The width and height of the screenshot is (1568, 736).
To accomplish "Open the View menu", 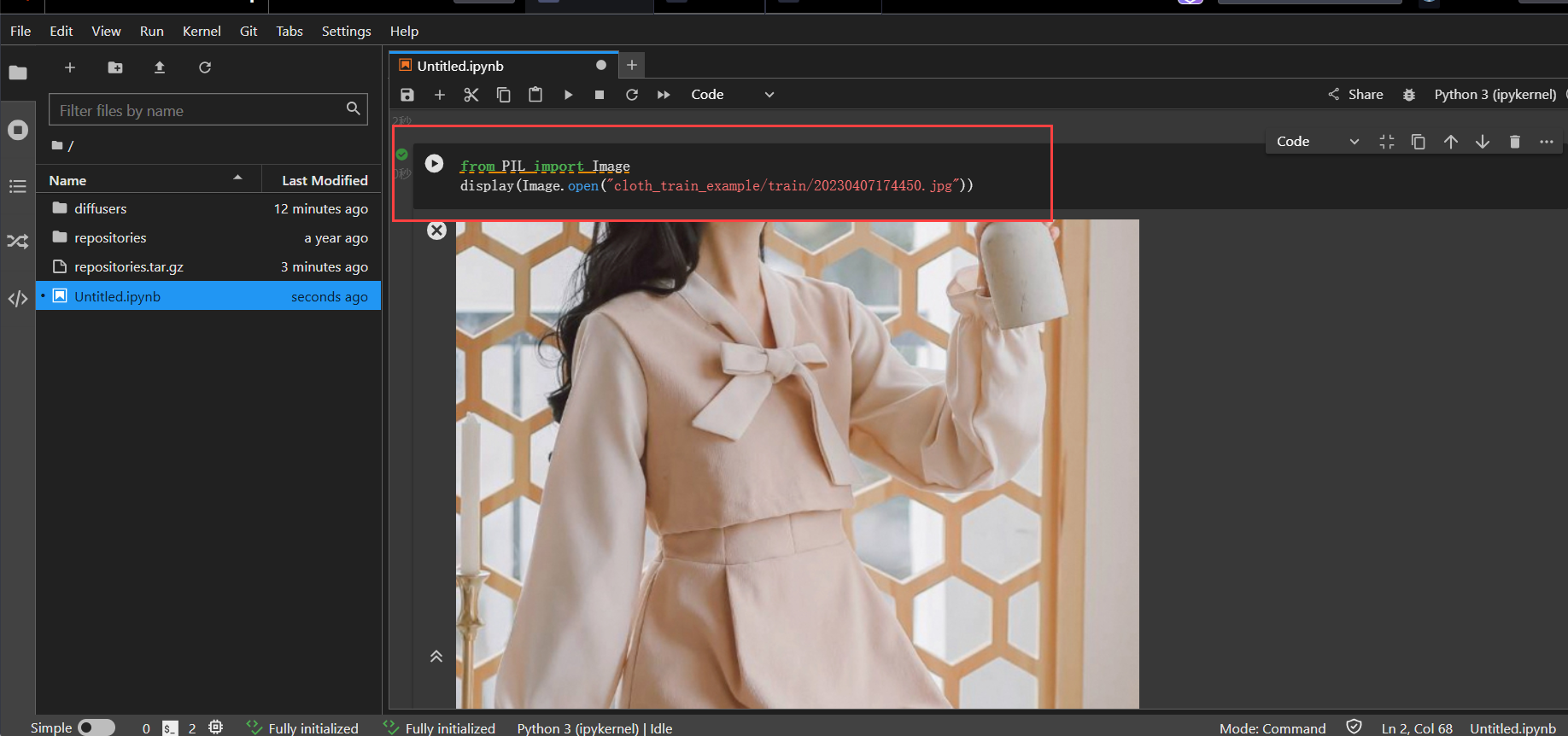I will click(106, 31).
